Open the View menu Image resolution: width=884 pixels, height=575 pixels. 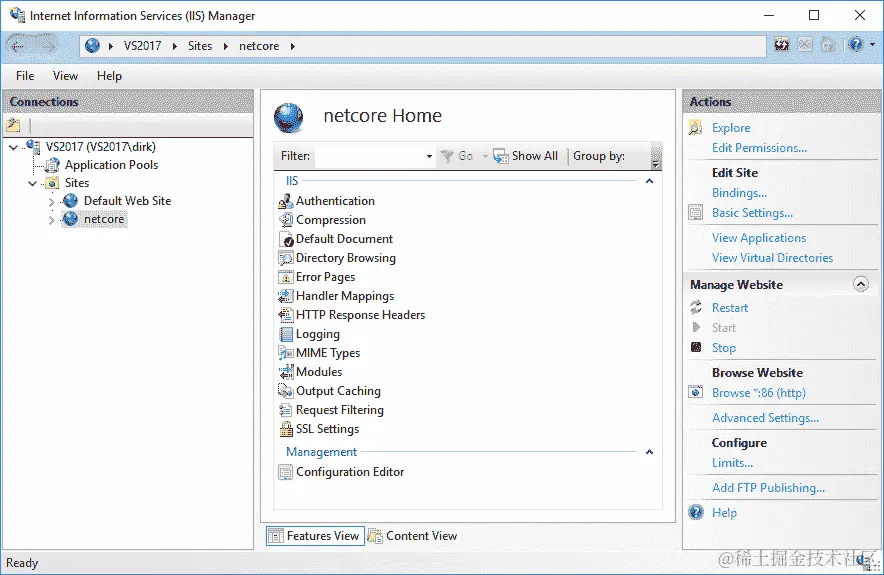[65, 76]
